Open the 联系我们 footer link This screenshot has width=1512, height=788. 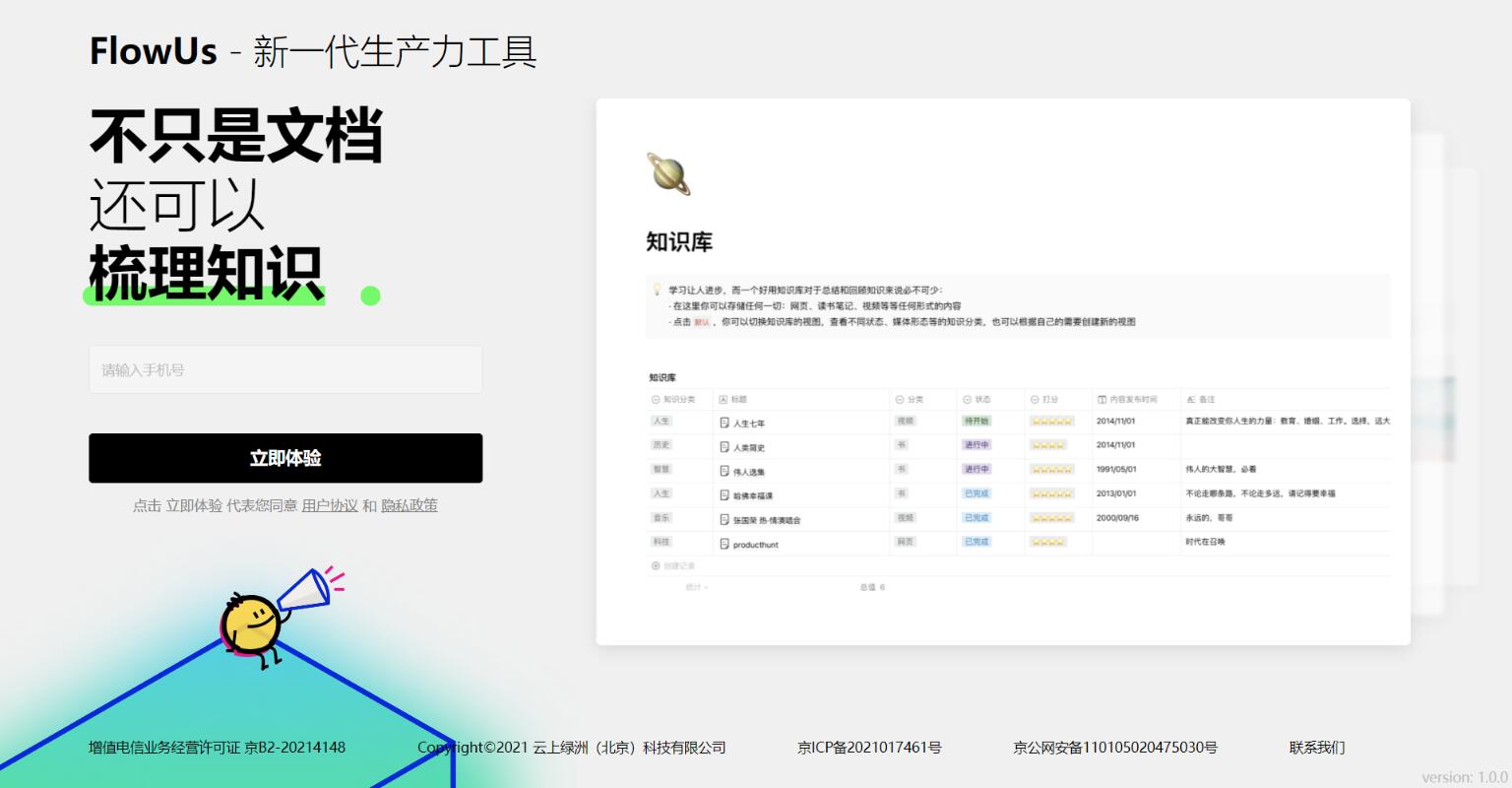pyautogui.click(x=1317, y=748)
